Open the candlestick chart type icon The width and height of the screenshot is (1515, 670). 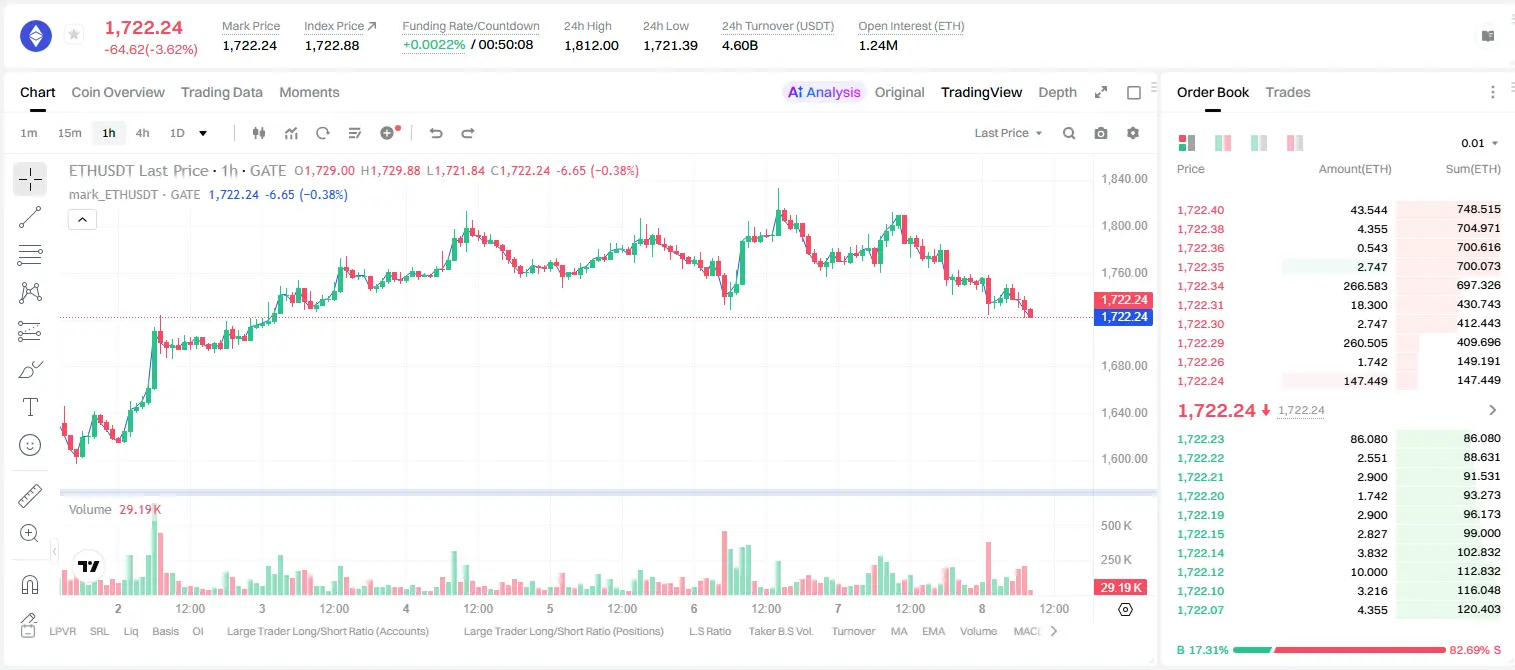[x=260, y=133]
